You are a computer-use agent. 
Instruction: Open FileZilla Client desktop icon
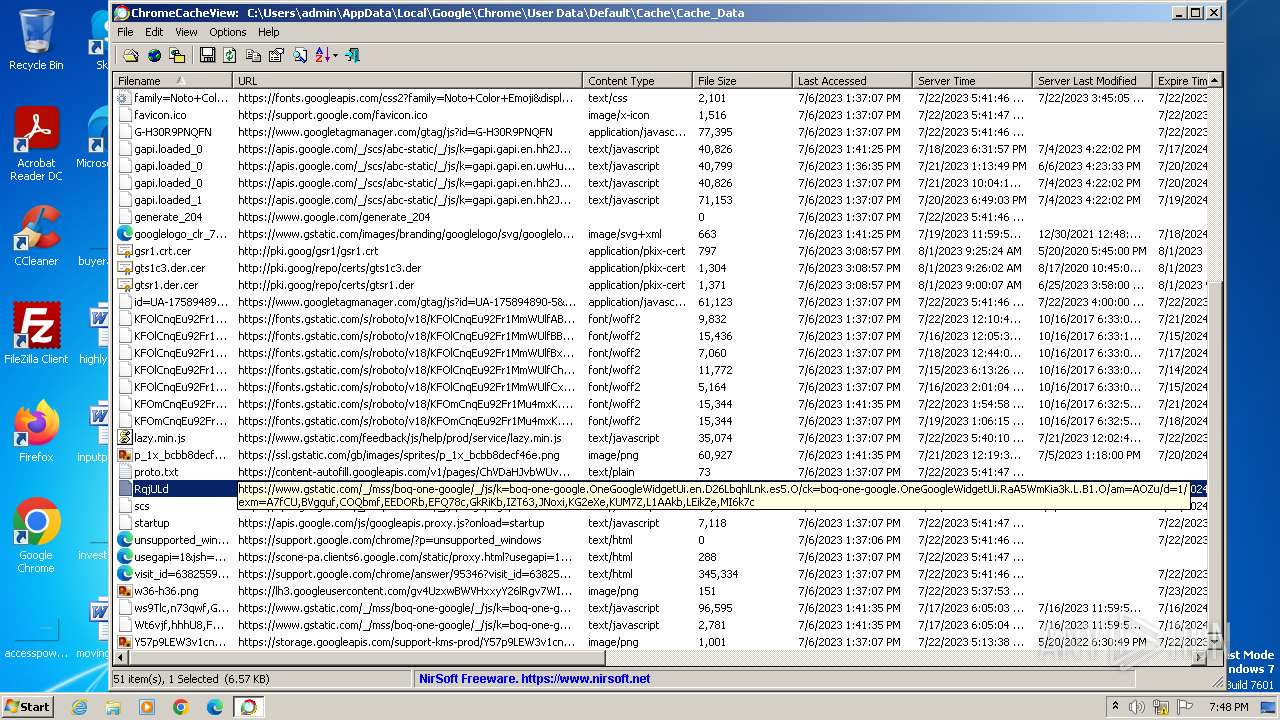[x=36, y=334]
